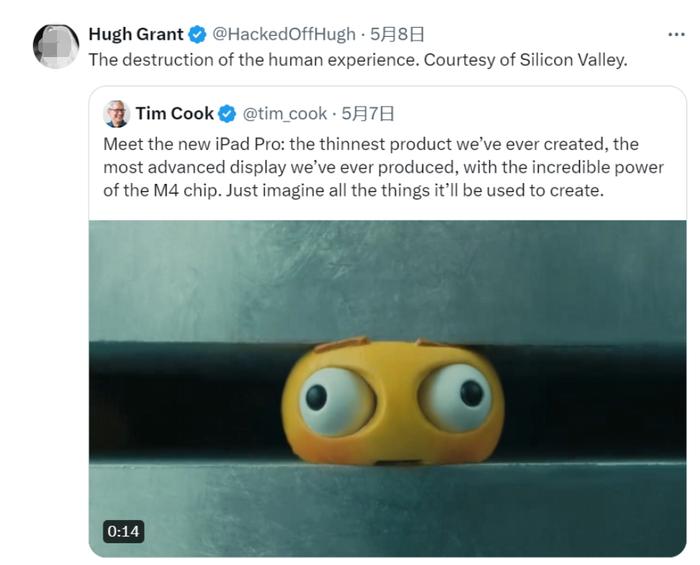Click the yellow emoji's left eyeball
The width and height of the screenshot is (700, 565).
335,400
